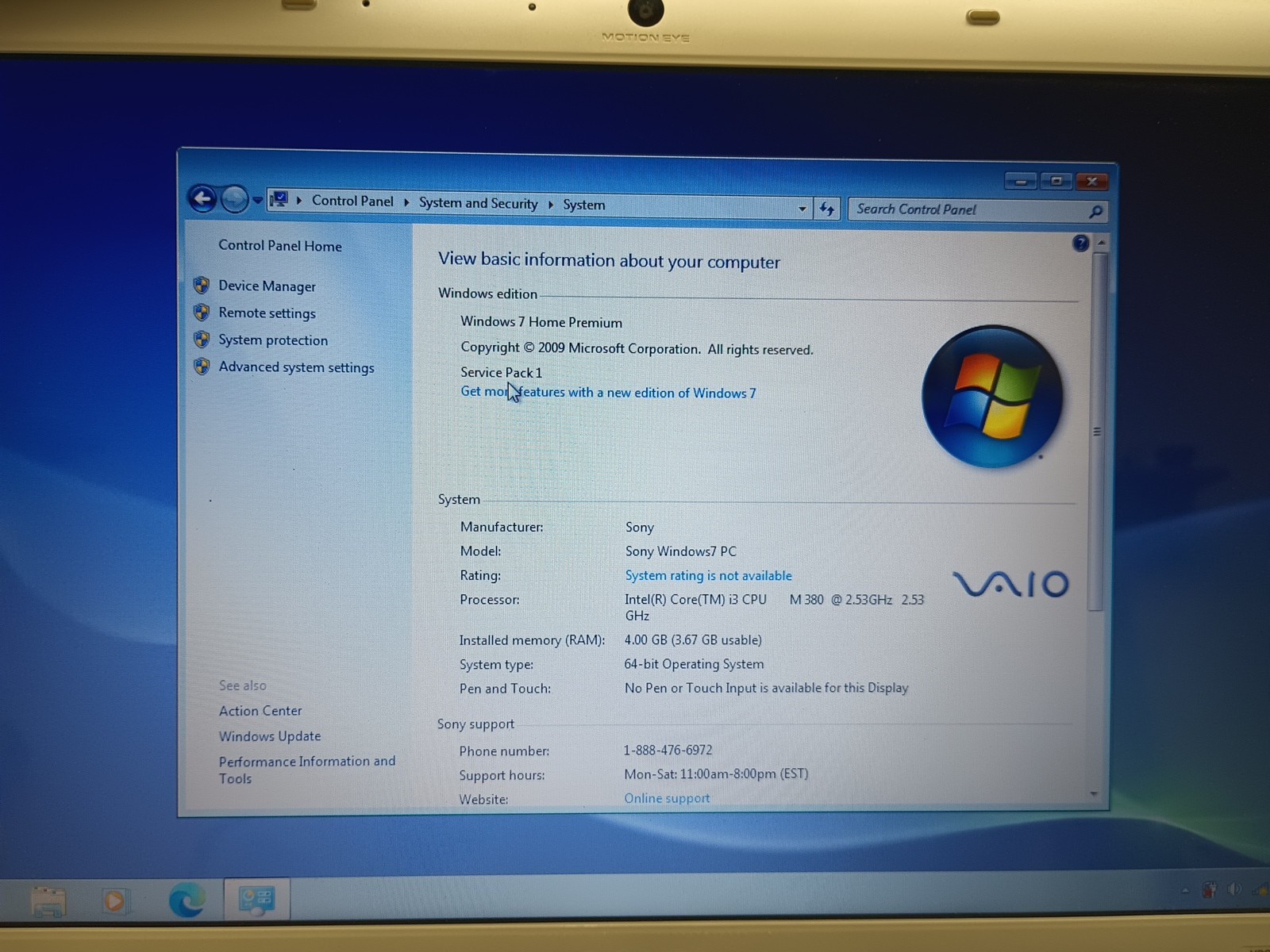Open Windows Media Player from taskbar
The width and height of the screenshot is (1270, 952).
tap(114, 900)
